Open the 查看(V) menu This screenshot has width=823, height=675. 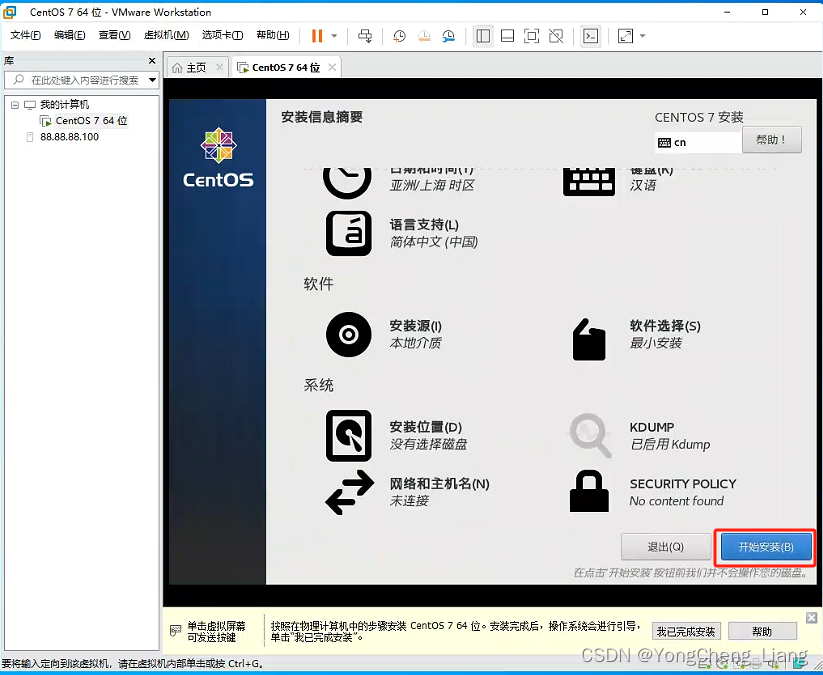click(114, 35)
